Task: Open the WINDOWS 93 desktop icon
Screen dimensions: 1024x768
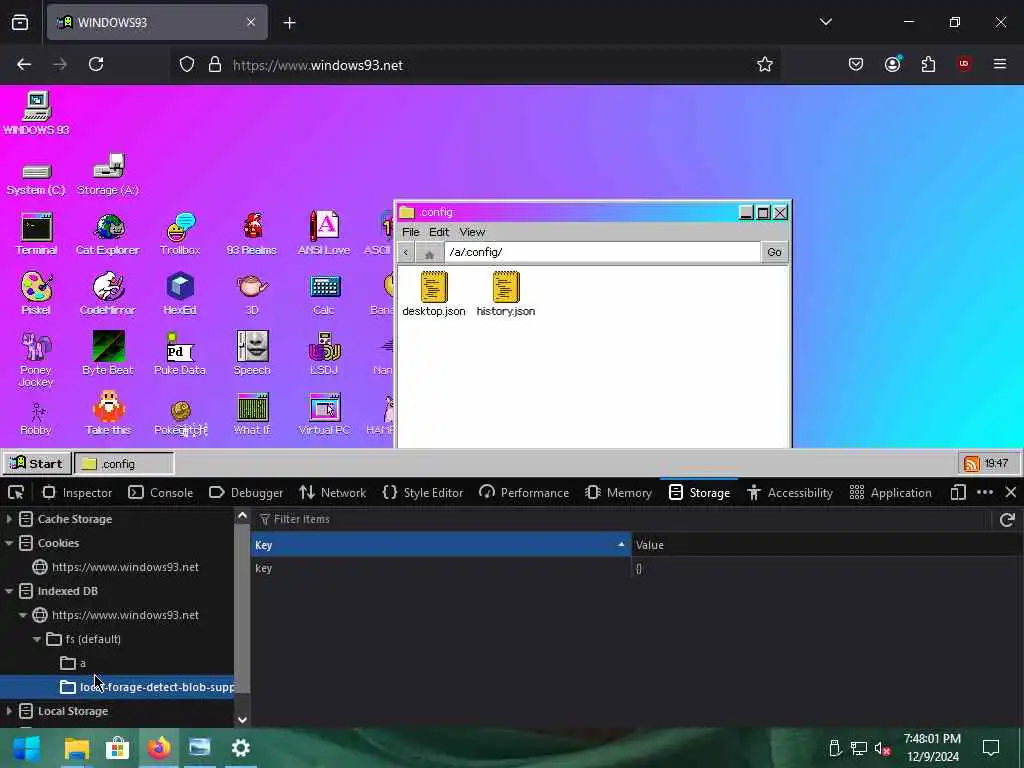Action: (37, 113)
